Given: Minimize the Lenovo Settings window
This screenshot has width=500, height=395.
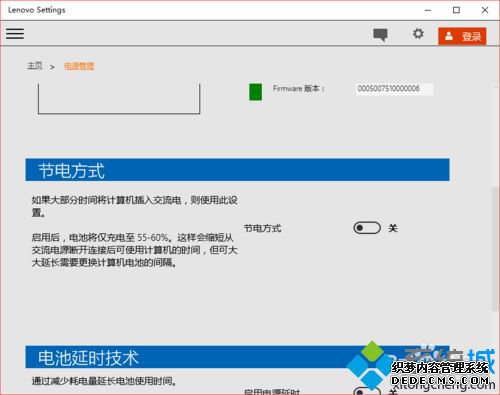Looking at the screenshot, I should (x=428, y=10).
